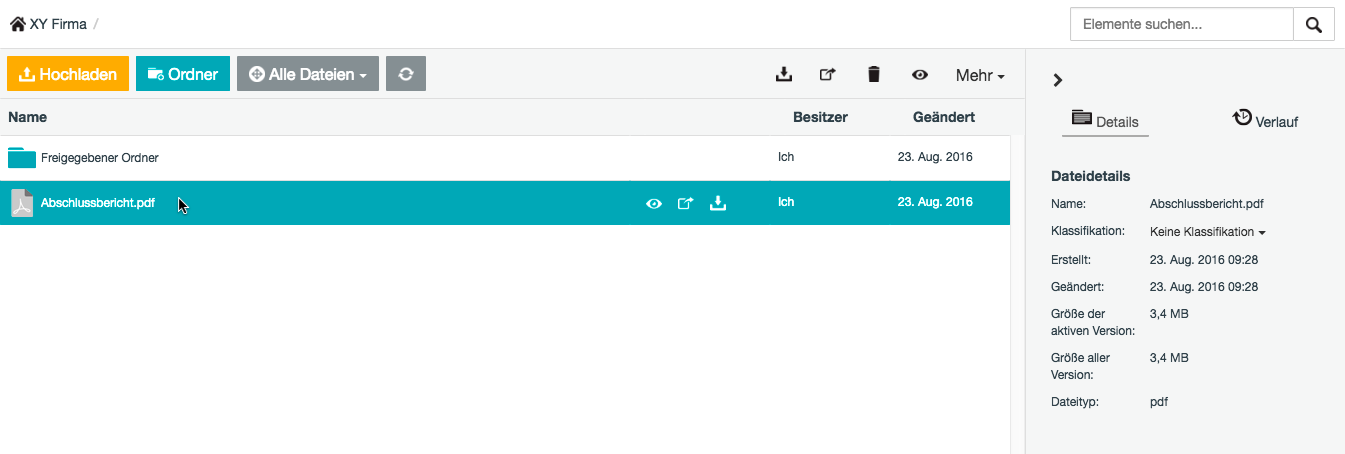Image resolution: width=1345 pixels, height=454 pixels.
Task: Click the teal folder icon of Freigegebener Ordner
Action: (x=22, y=157)
